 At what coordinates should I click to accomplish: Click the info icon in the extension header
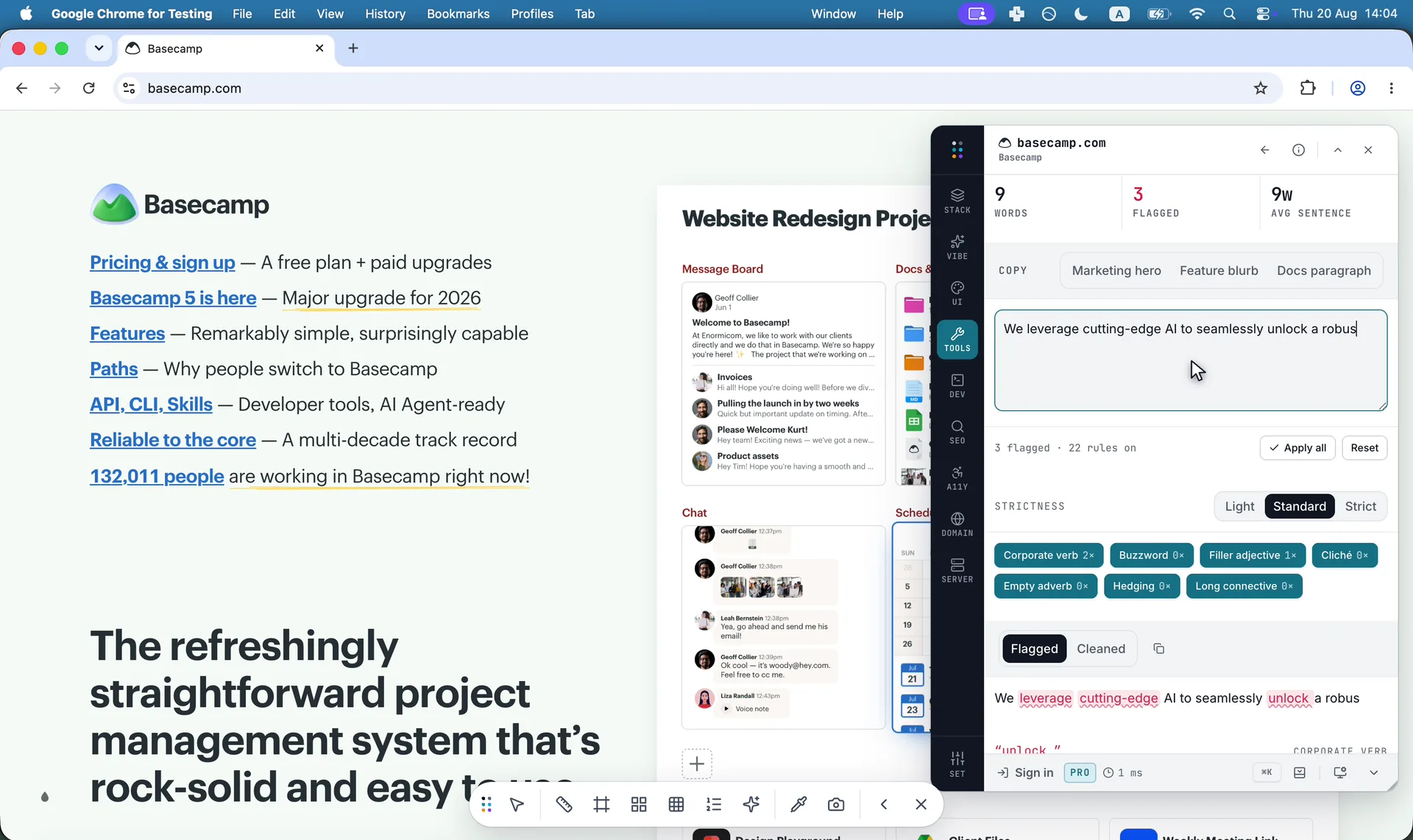[x=1298, y=150]
